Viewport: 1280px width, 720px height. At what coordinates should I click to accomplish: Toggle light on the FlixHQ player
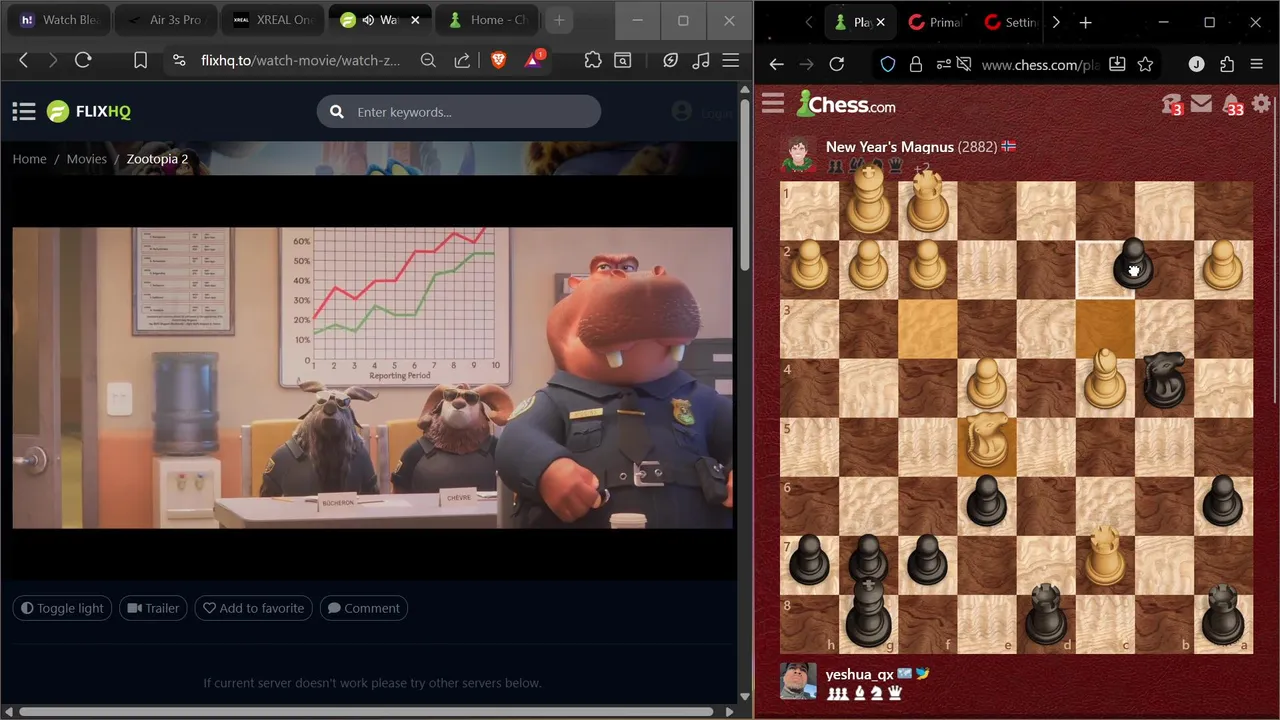pos(63,608)
